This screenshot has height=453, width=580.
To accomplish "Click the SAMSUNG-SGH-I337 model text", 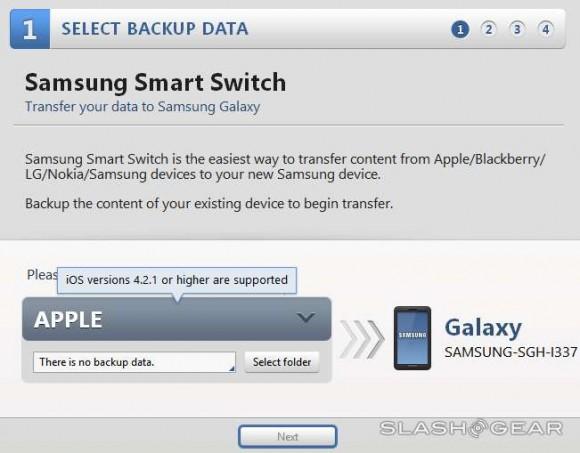I will (x=511, y=352).
